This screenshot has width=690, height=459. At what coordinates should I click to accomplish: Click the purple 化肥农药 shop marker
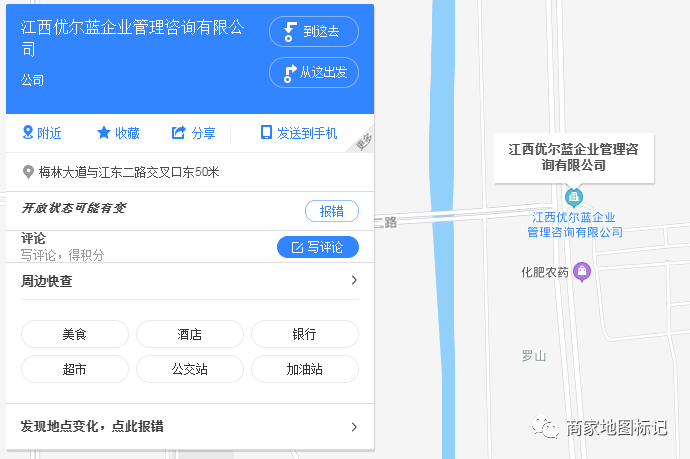point(581,272)
